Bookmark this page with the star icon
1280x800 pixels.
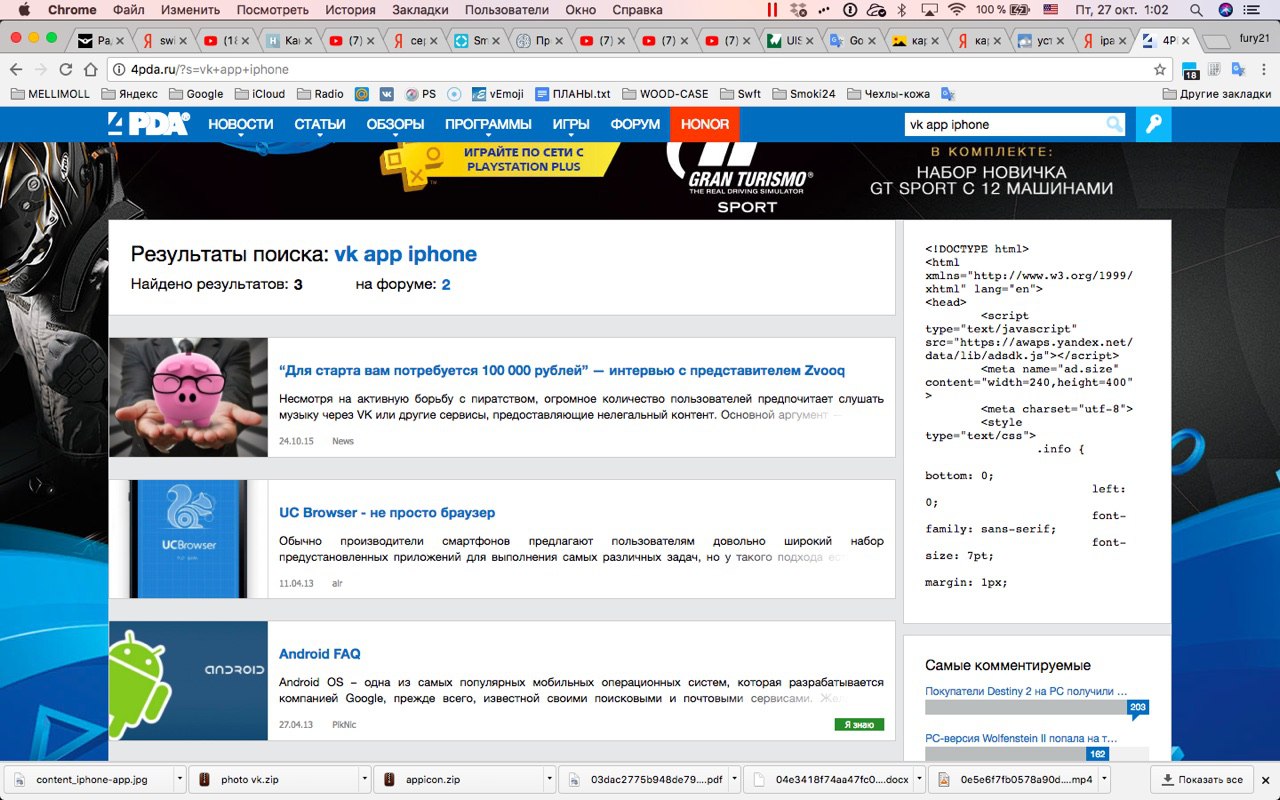tap(1160, 70)
